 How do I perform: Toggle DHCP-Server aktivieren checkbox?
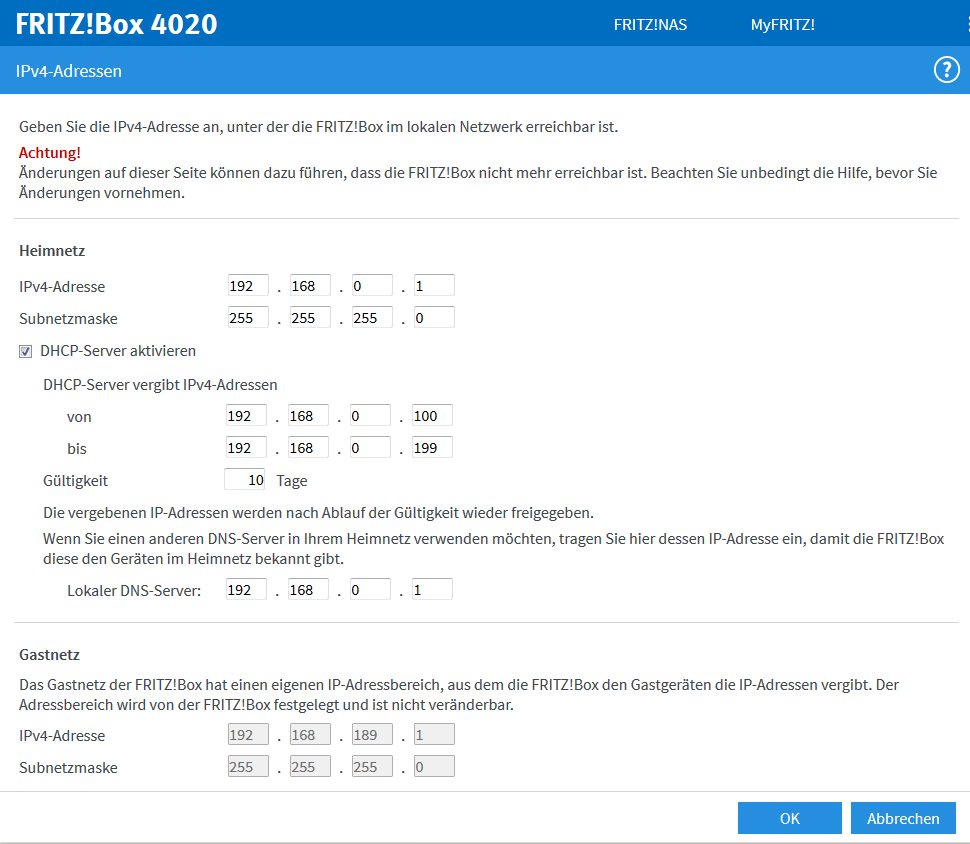tap(25, 351)
